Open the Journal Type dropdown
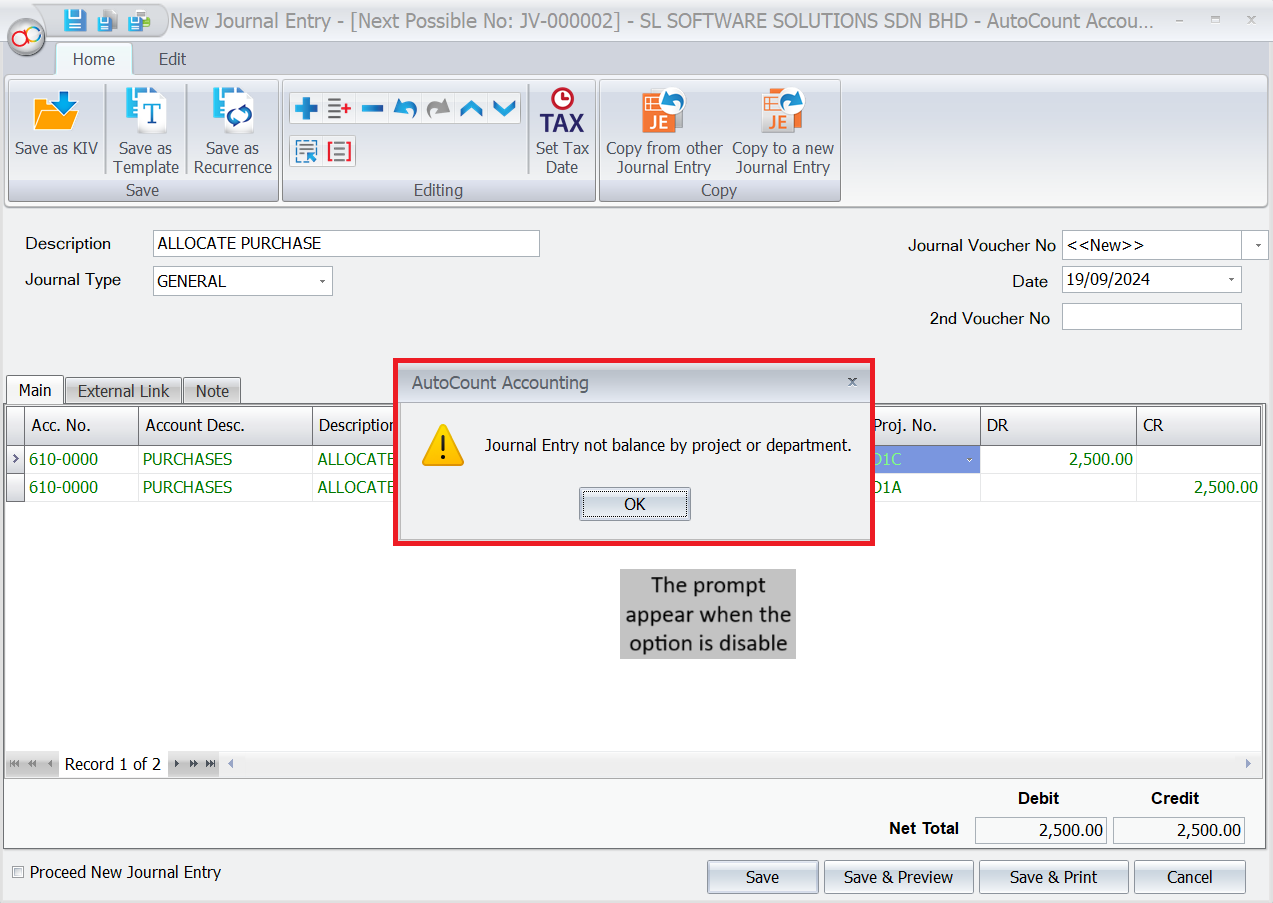 [x=322, y=282]
